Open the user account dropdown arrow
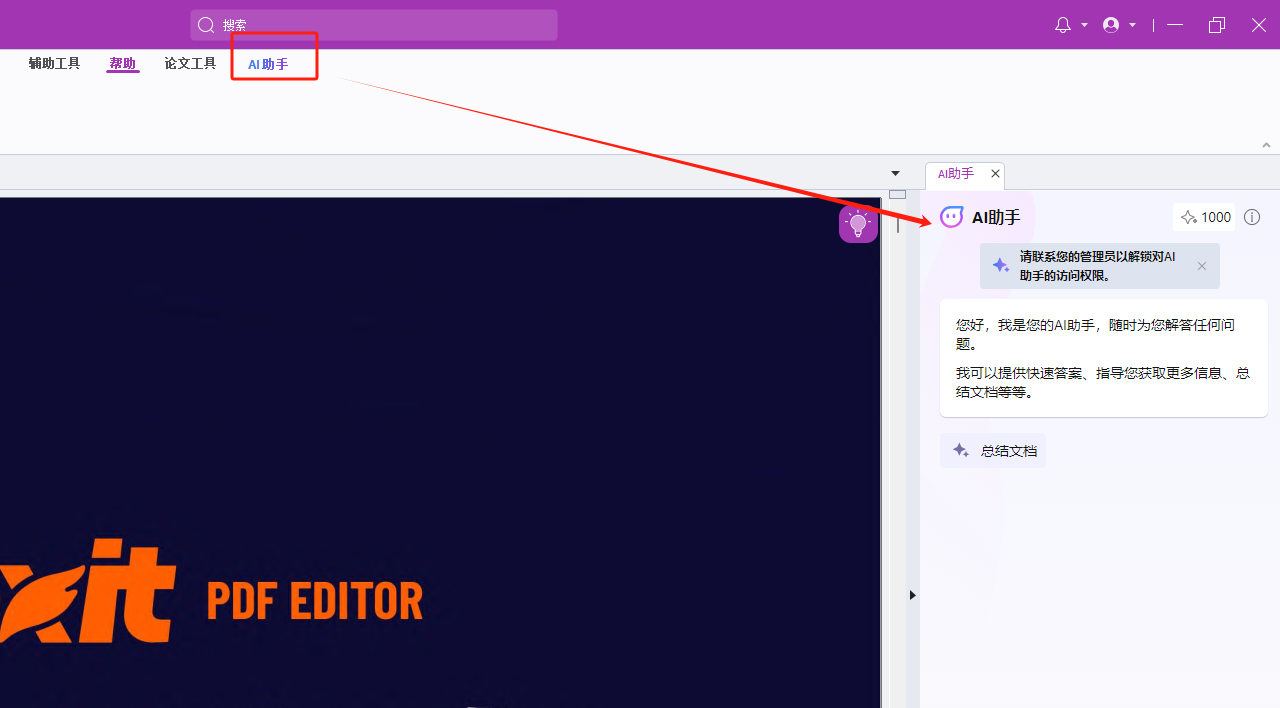Image resolution: width=1280 pixels, height=708 pixels. pos(1132,25)
